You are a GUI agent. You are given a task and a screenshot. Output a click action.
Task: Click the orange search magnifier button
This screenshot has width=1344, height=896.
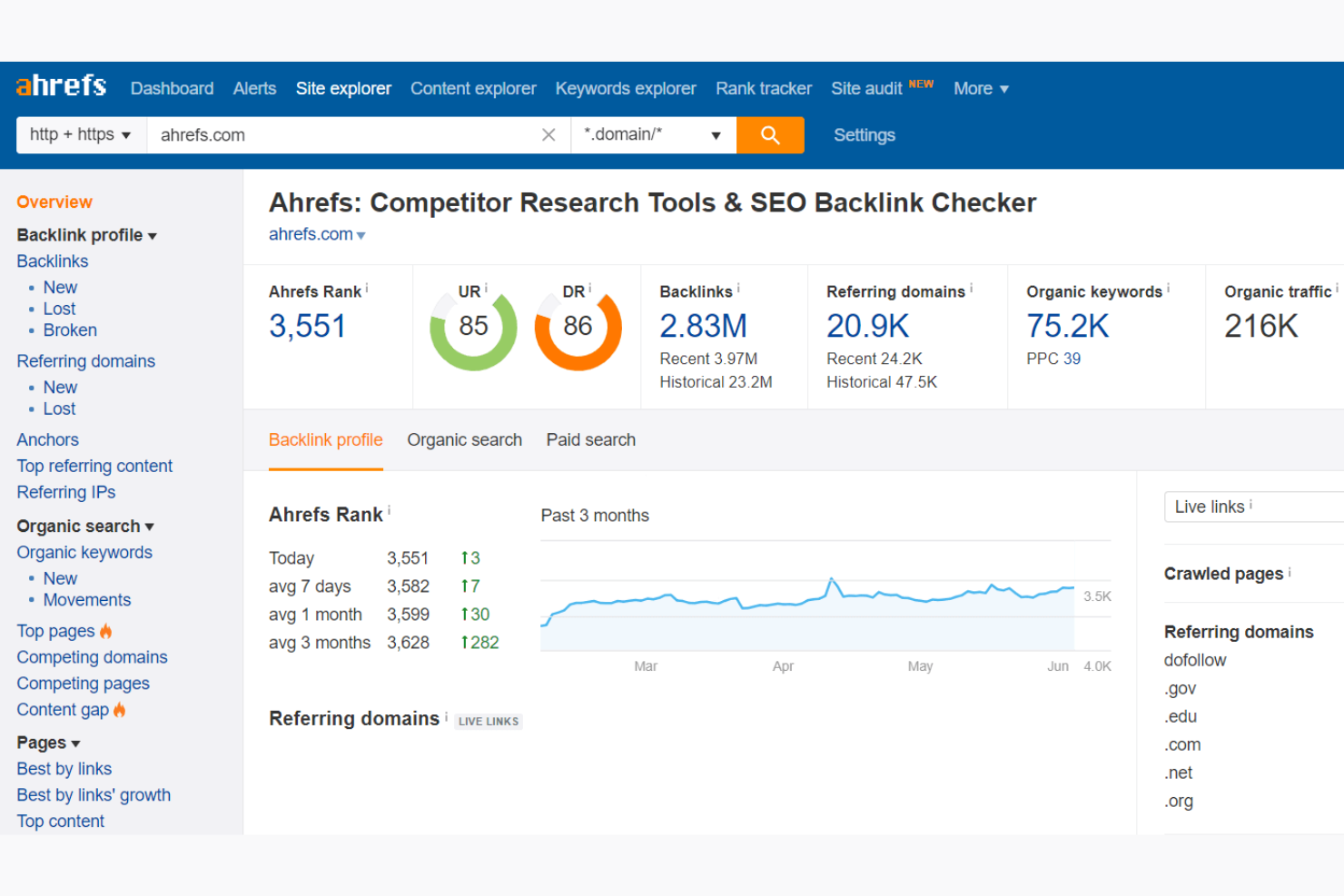[x=770, y=134]
